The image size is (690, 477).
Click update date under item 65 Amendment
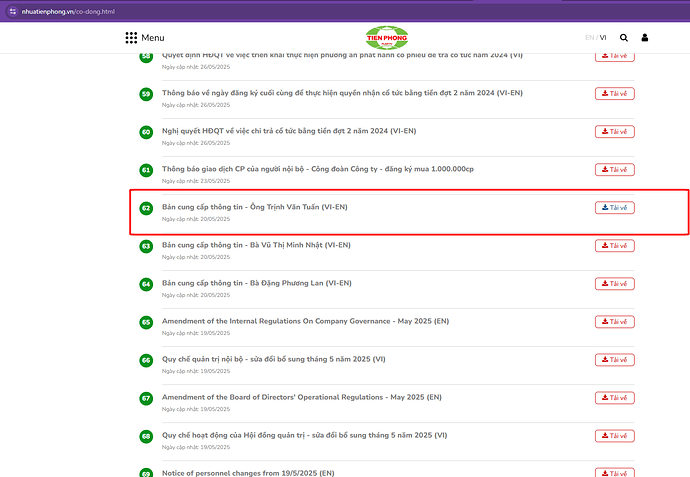point(196,333)
